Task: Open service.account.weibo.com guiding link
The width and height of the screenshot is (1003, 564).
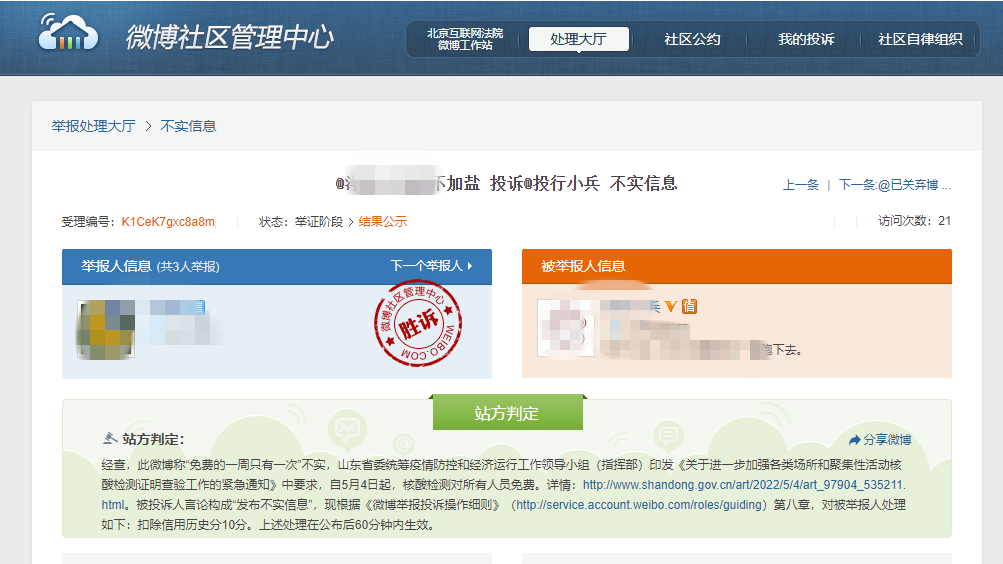Action: click(x=641, y=505)
